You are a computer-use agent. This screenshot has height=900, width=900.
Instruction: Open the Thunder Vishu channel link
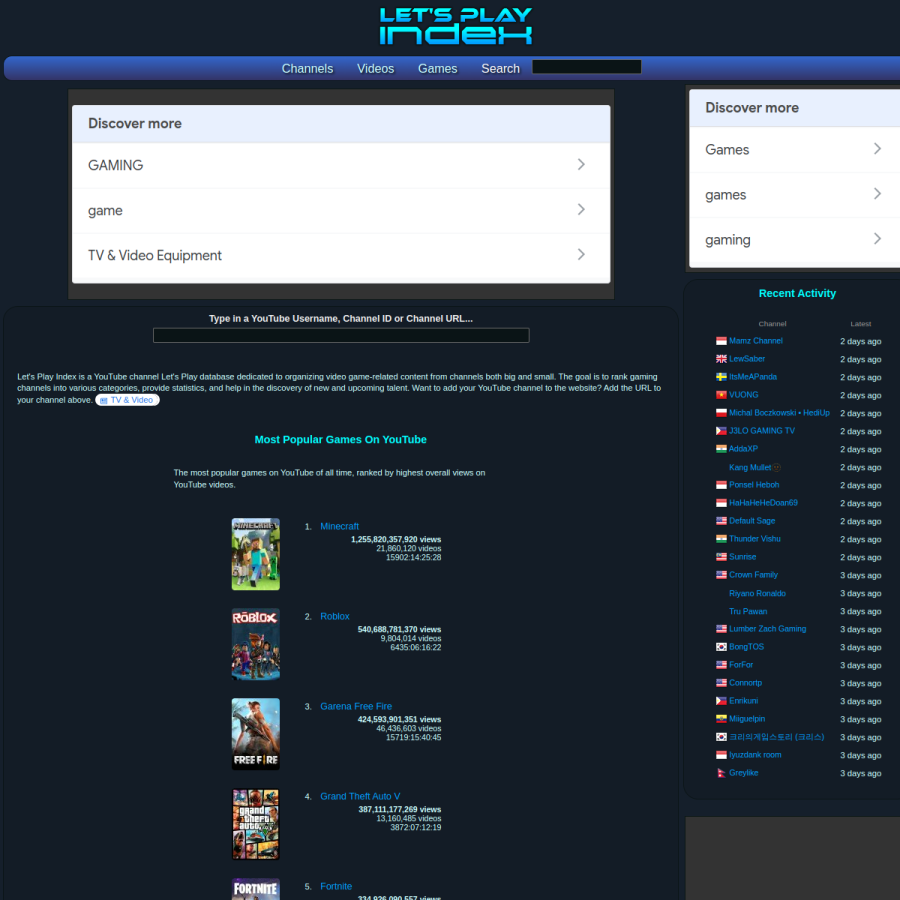(754, 539)
